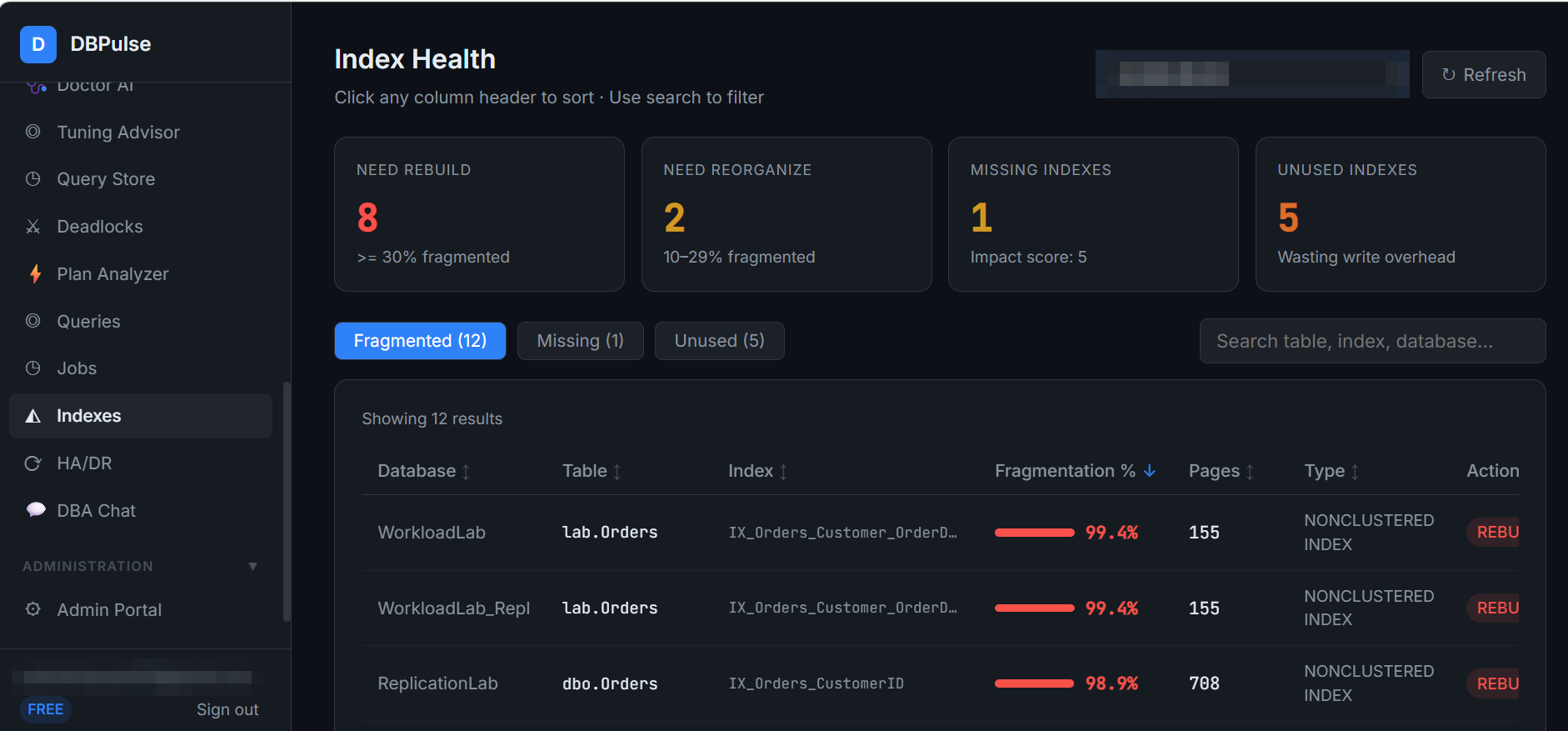Click the HA/DR refresh-circle icon
Screen dimensions: 1568x731
click(33, 463)
